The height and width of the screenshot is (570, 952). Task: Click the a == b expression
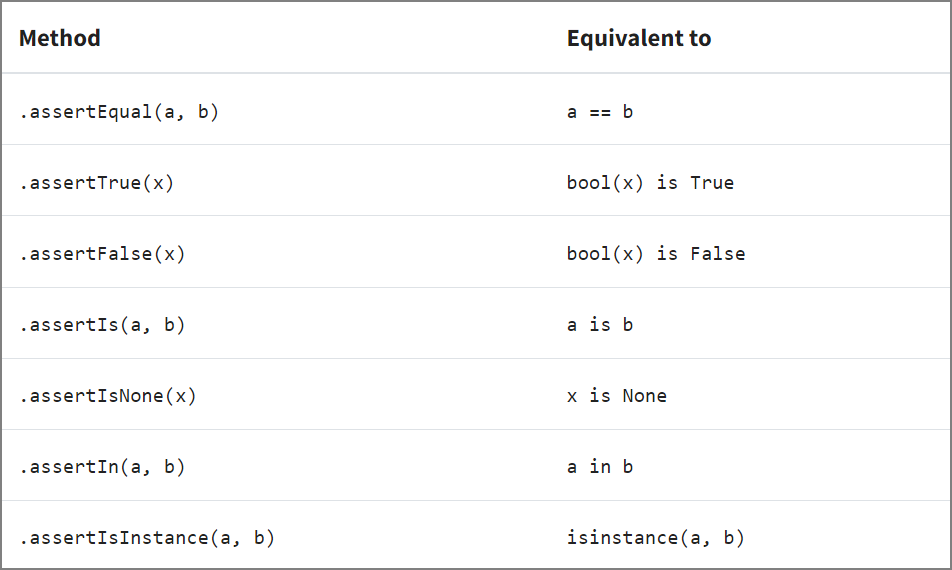tap(600, 112)
